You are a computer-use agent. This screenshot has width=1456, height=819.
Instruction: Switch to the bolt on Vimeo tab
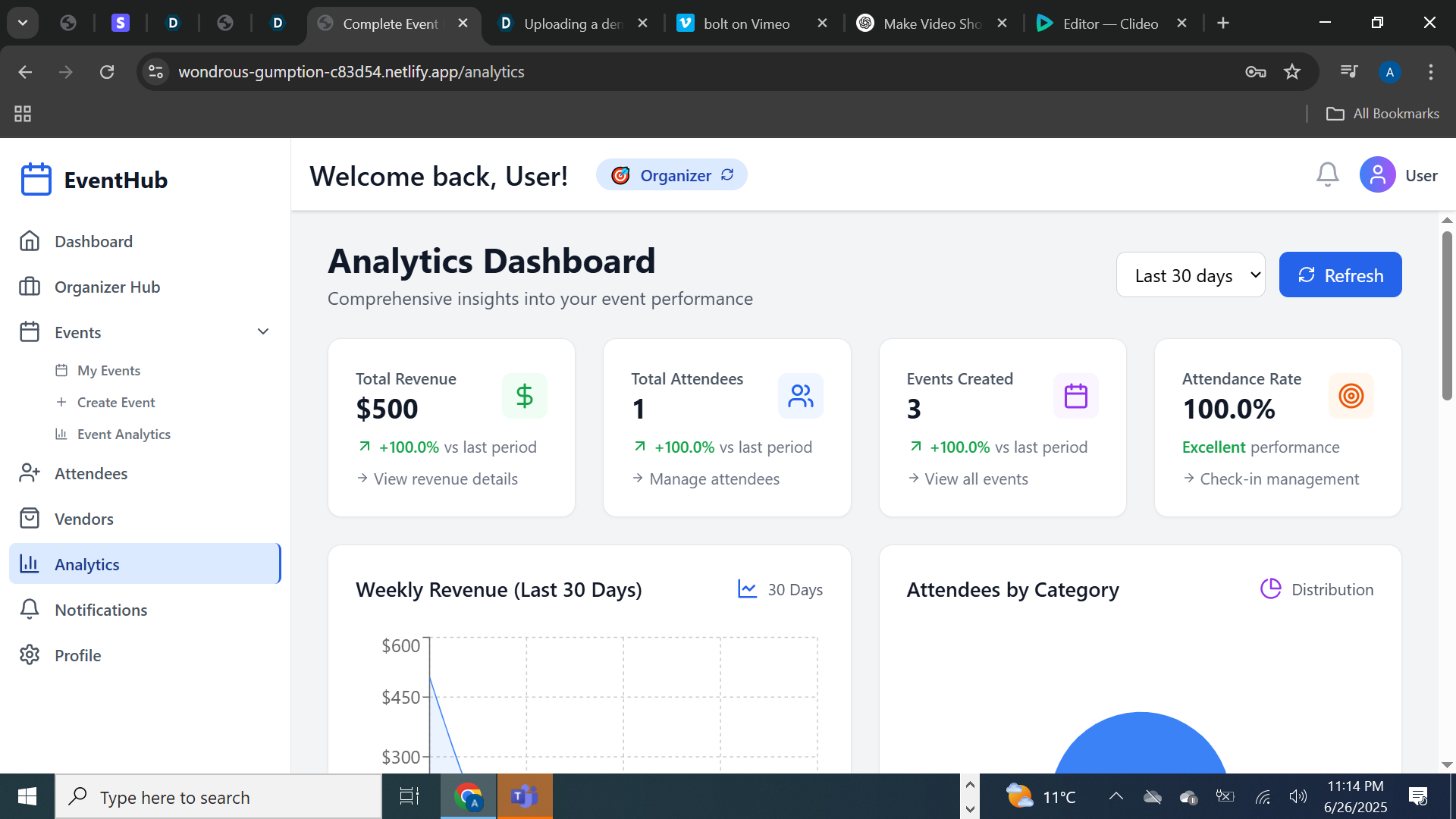click(746, 24)
